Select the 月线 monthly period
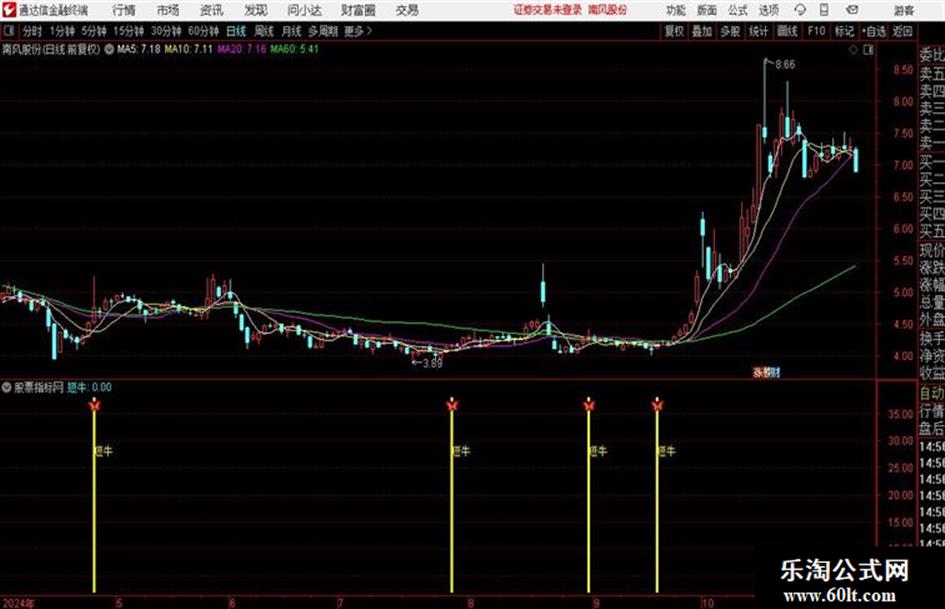The height and width of the screenshot is (609, 945). coord(292,31)
